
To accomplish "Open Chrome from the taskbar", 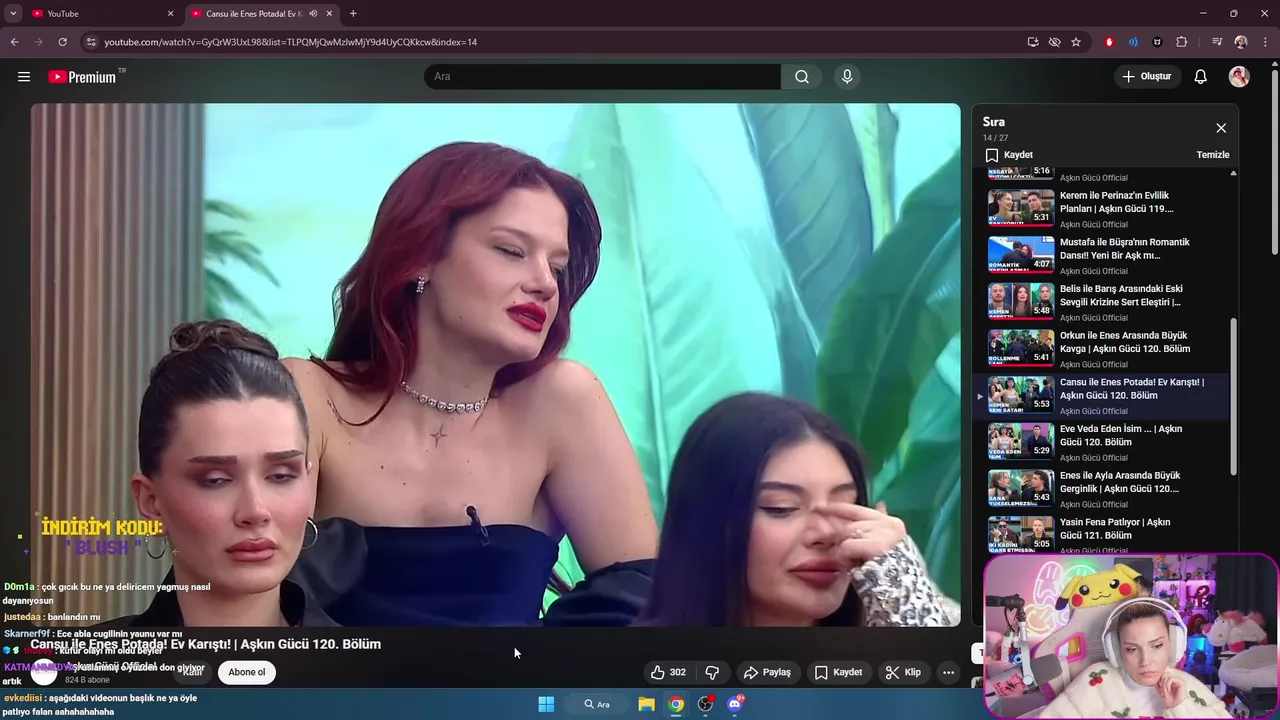I will [677, 704].
